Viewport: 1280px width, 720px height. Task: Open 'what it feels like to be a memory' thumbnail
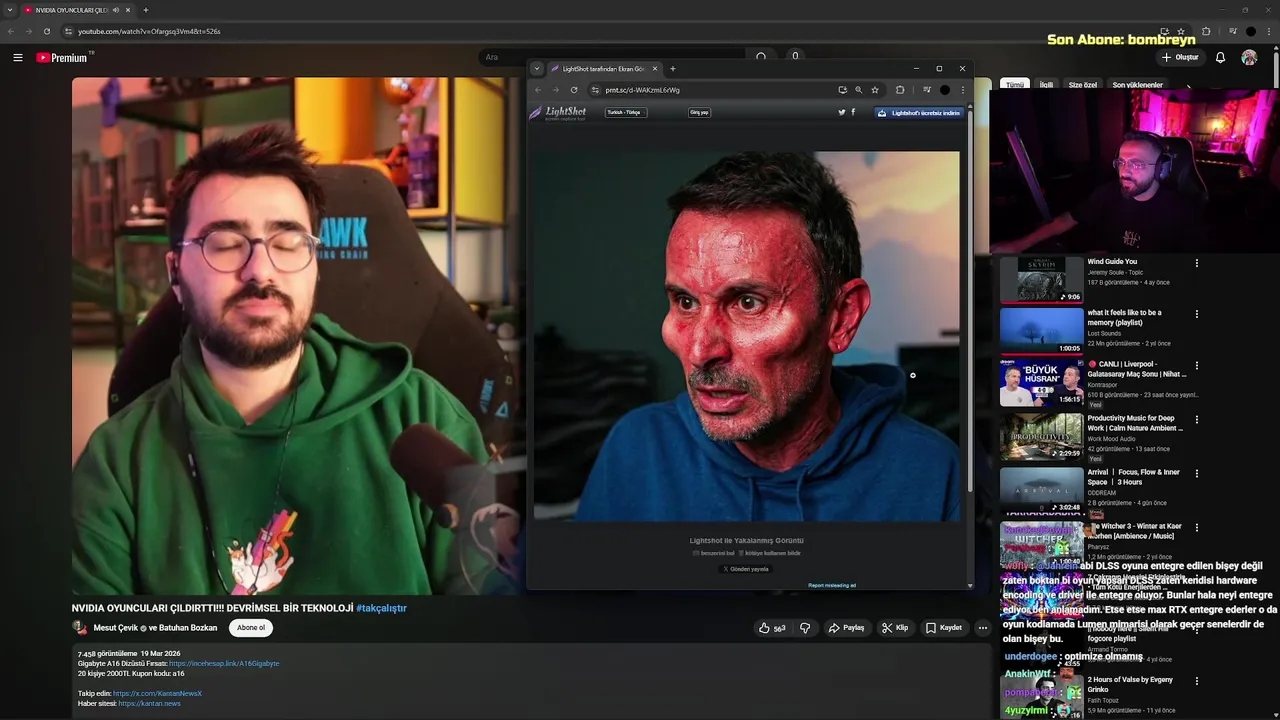coord(1041,331)
